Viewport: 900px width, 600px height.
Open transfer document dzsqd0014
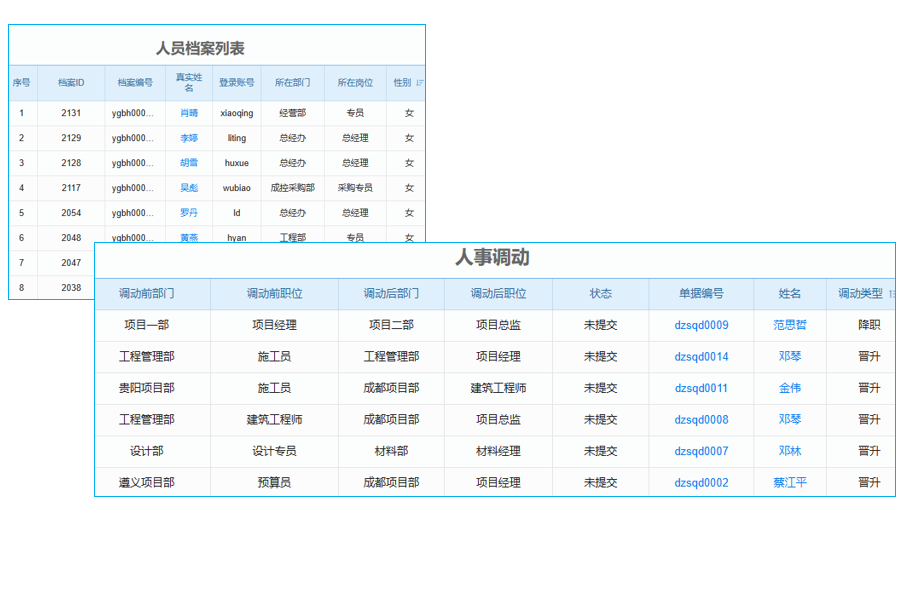tap(700, 356)
